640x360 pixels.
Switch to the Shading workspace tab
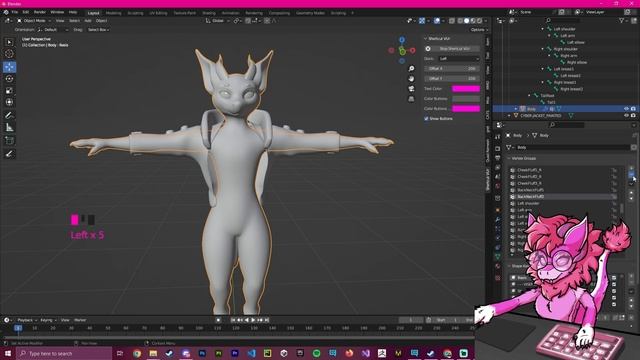point(209,13)
